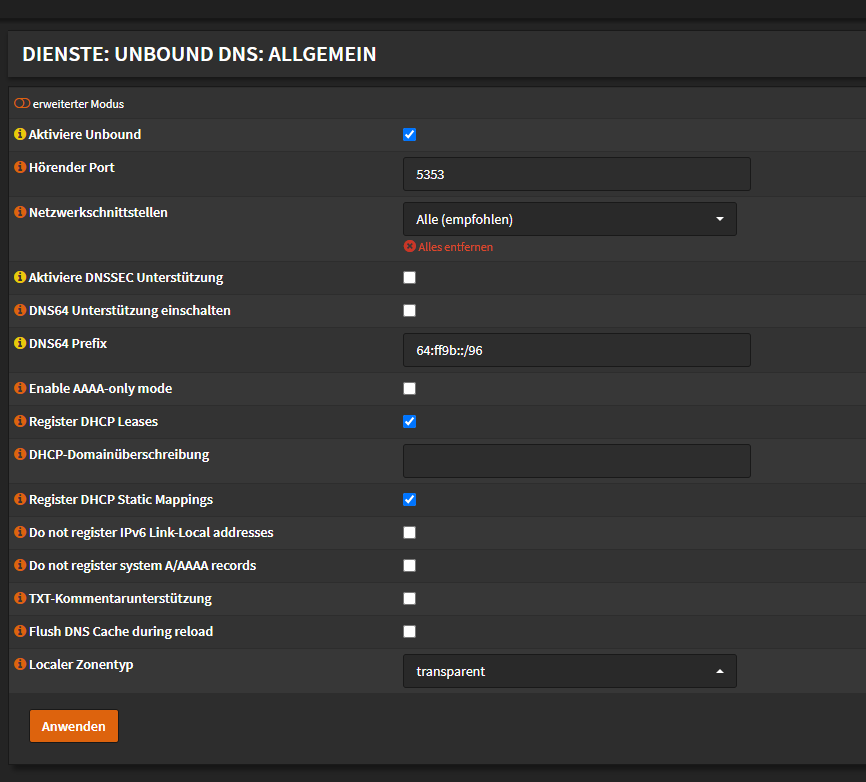Image resolution: width=866 pixels, height=782 pixels.
Task: Click the empty DHCP-Domainüberschreibung field
Action: pos(577,461)
